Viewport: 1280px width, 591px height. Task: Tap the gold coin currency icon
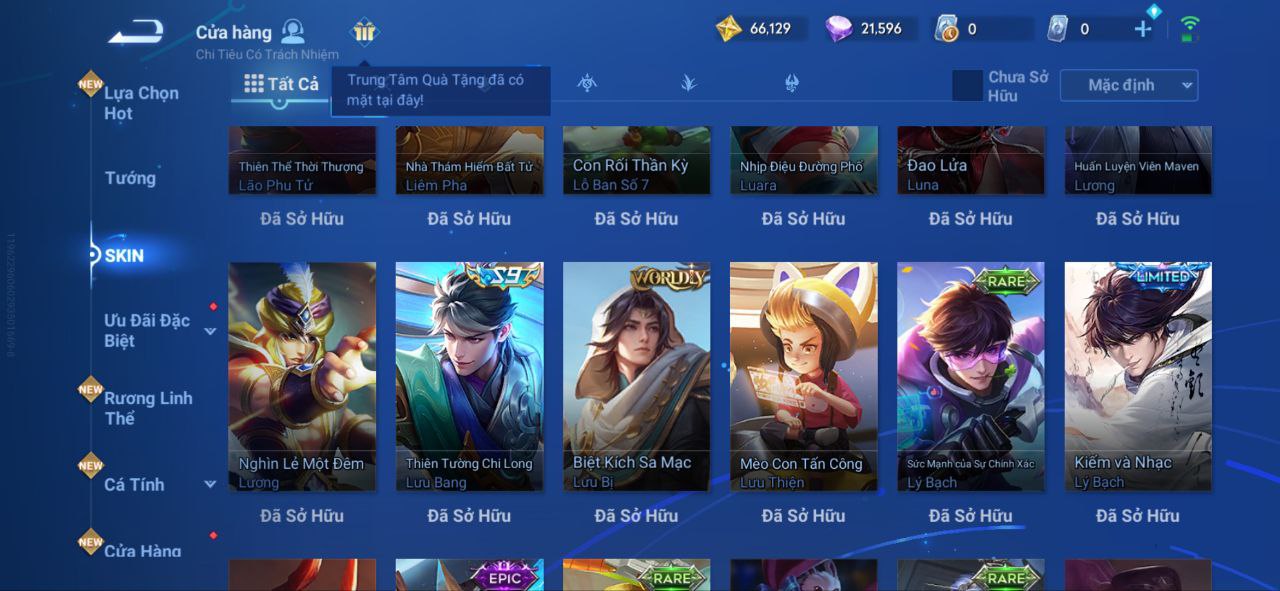coord(729,29)
